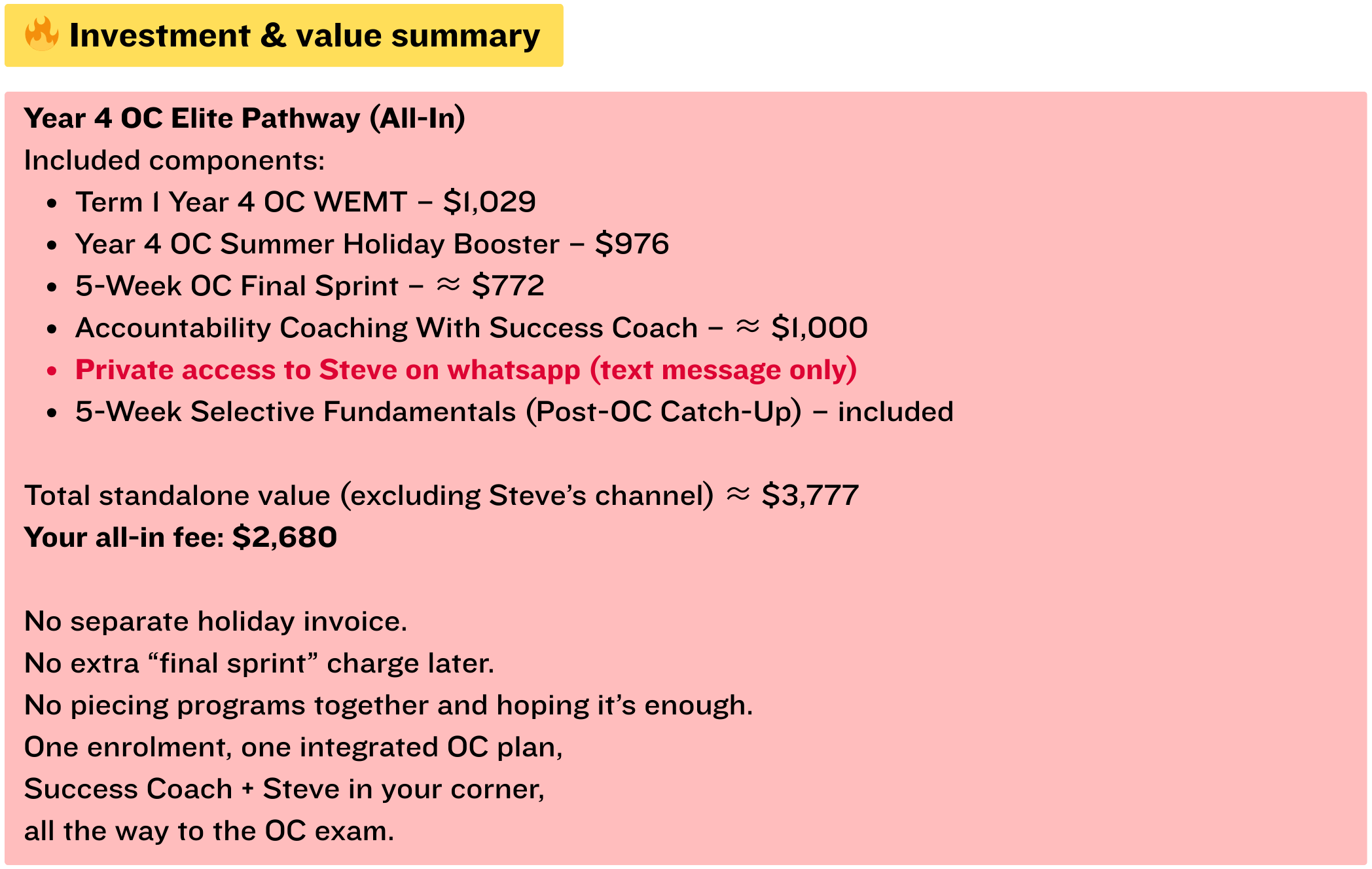This screenshot has width=1372, height=869.
Task: Click the "Term 1 Year 4 OC WEMT" item
Action: [x=241, y=202]
